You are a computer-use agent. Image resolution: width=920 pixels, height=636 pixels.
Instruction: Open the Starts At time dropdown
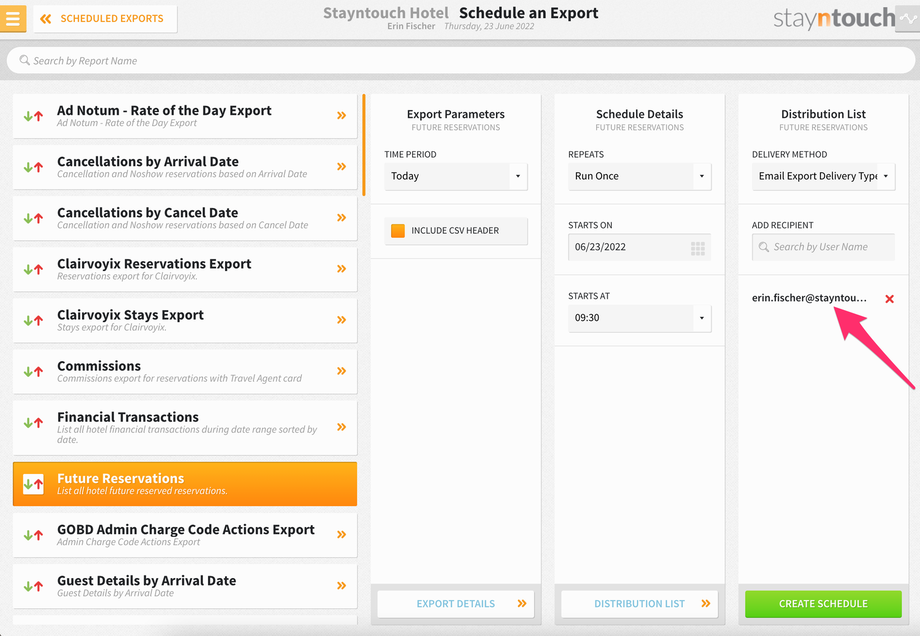640,318
